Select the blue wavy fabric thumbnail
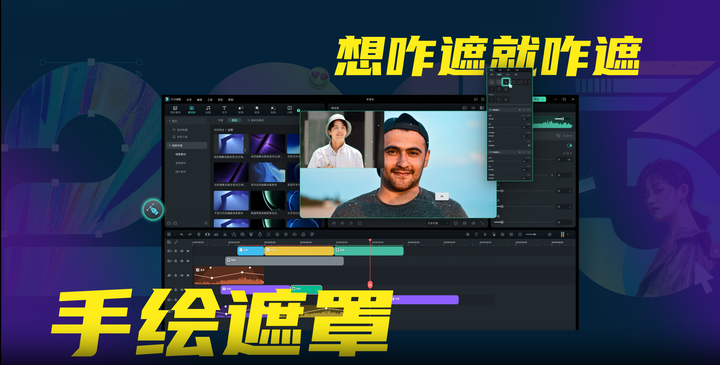This screenshot has height=365, width=720. click(268, 172)
